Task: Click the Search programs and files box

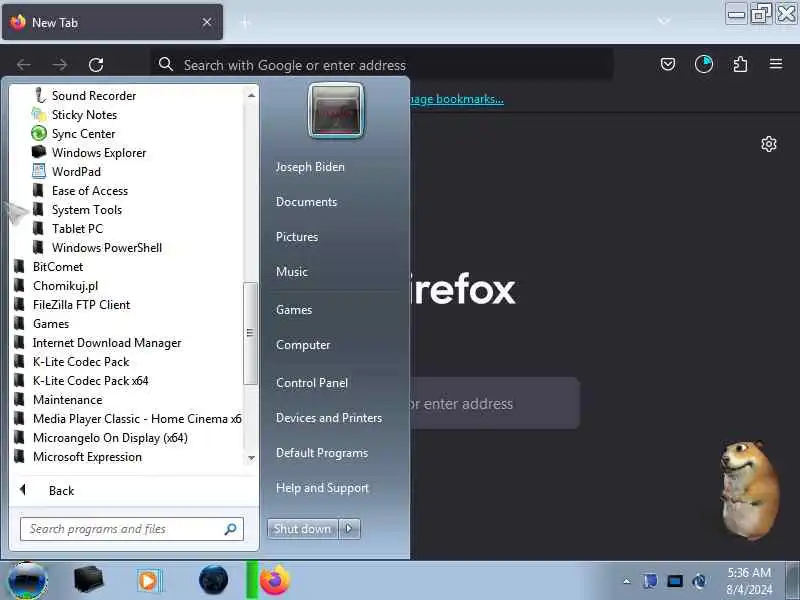Action: point(132,529)
